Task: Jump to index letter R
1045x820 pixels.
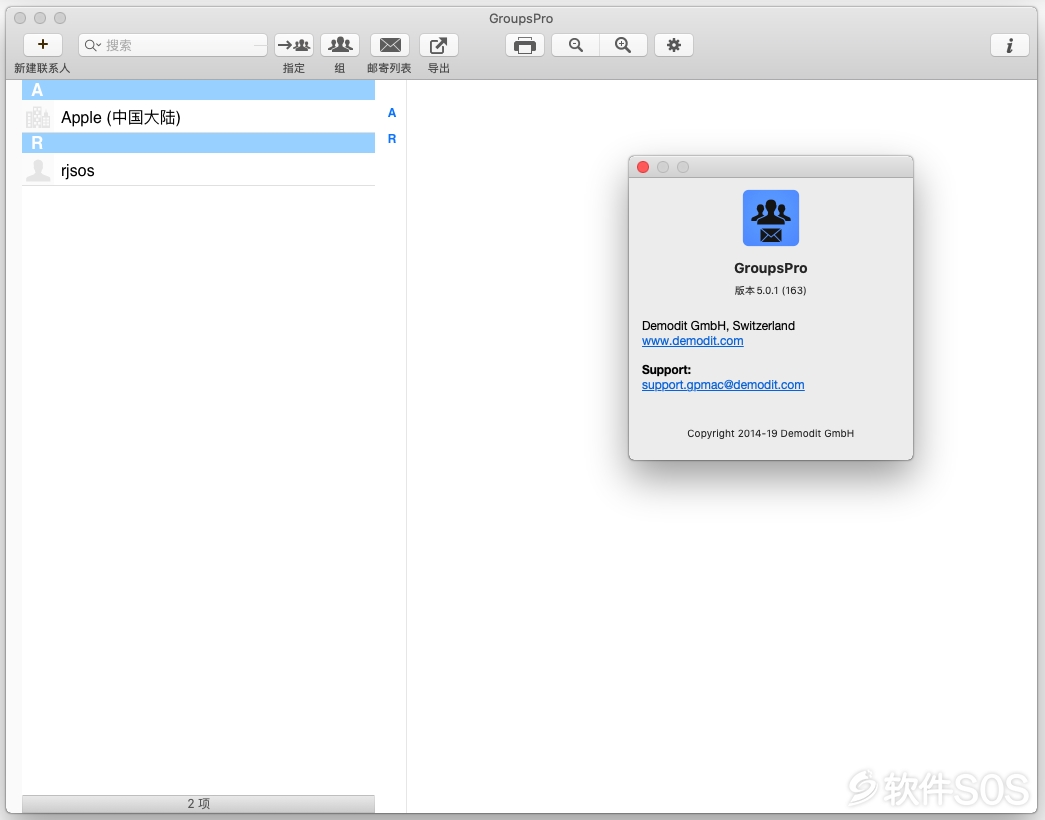Action: click(392, 139)
